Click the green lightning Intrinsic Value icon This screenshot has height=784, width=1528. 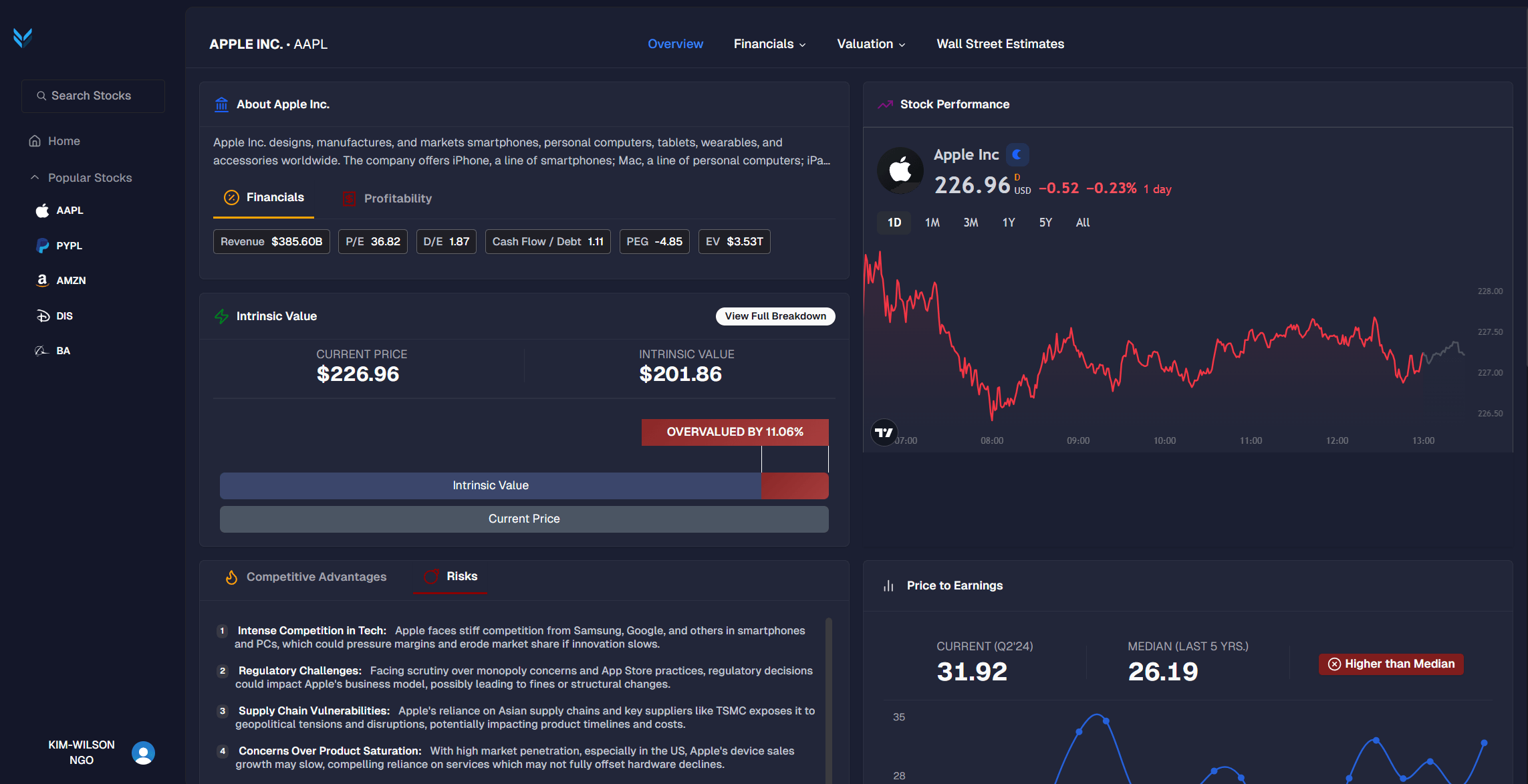(221, 317)
